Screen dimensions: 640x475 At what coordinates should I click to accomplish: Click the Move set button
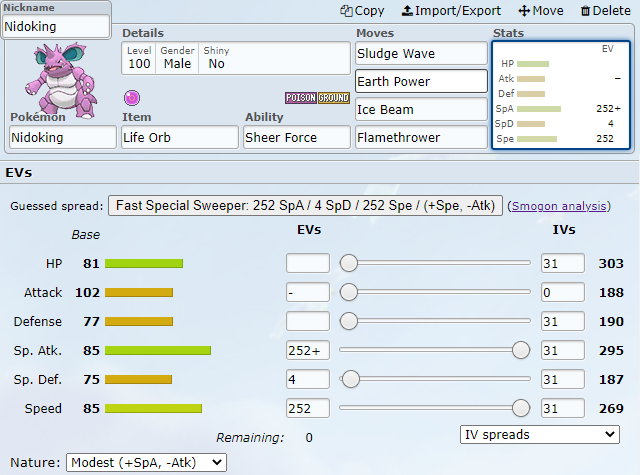(x=541, y=11)
